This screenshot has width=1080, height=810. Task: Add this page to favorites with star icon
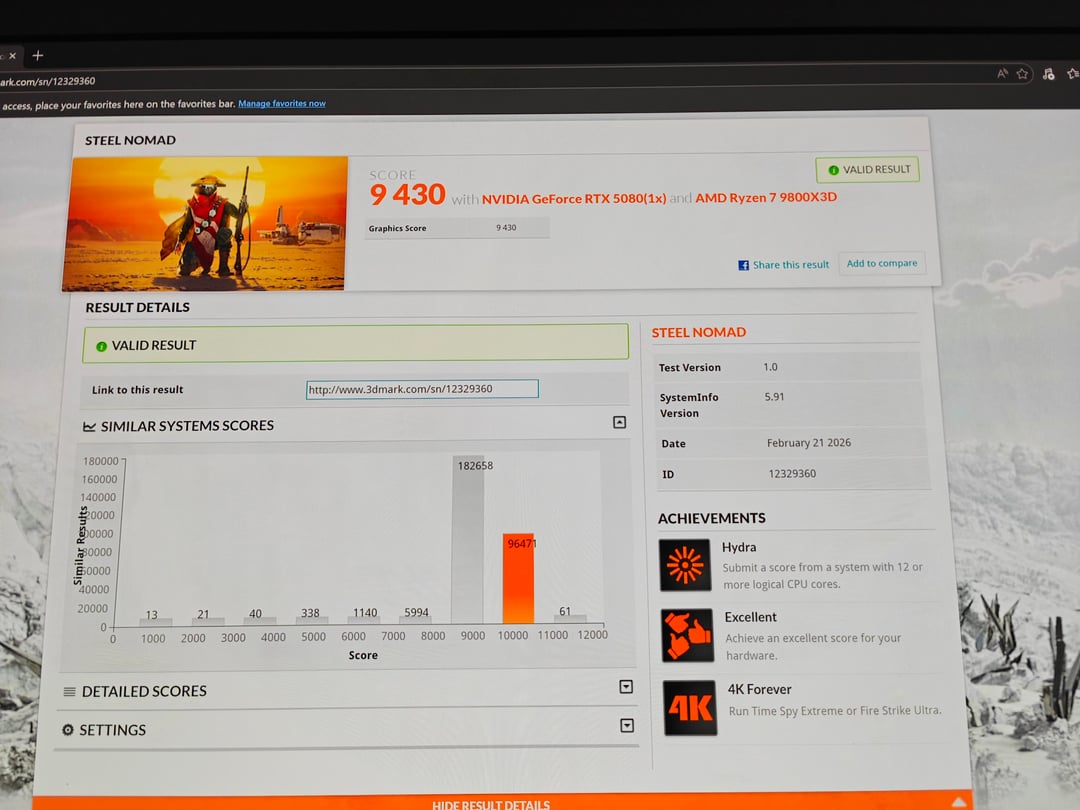click(1022, 74)
